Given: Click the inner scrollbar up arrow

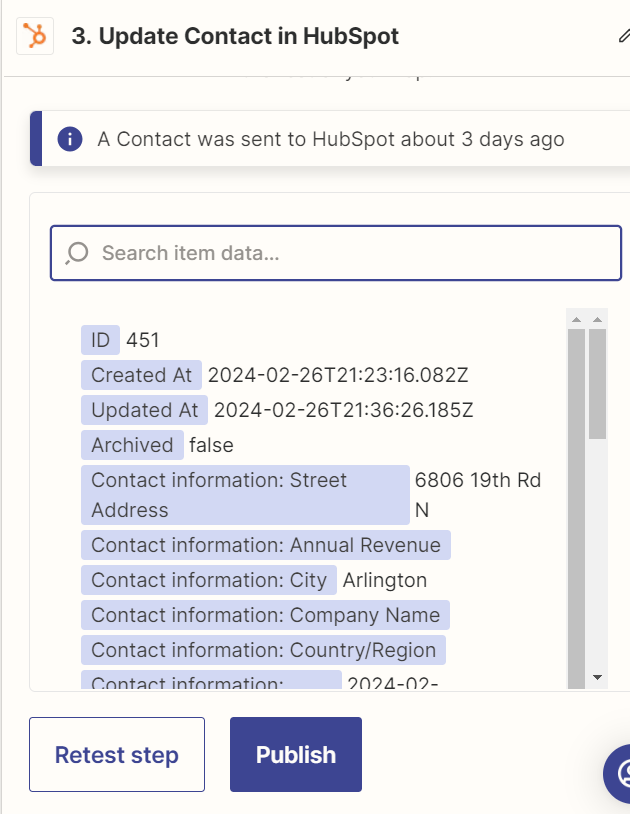Looking at the screenshot, I should [x=576, y=319].
